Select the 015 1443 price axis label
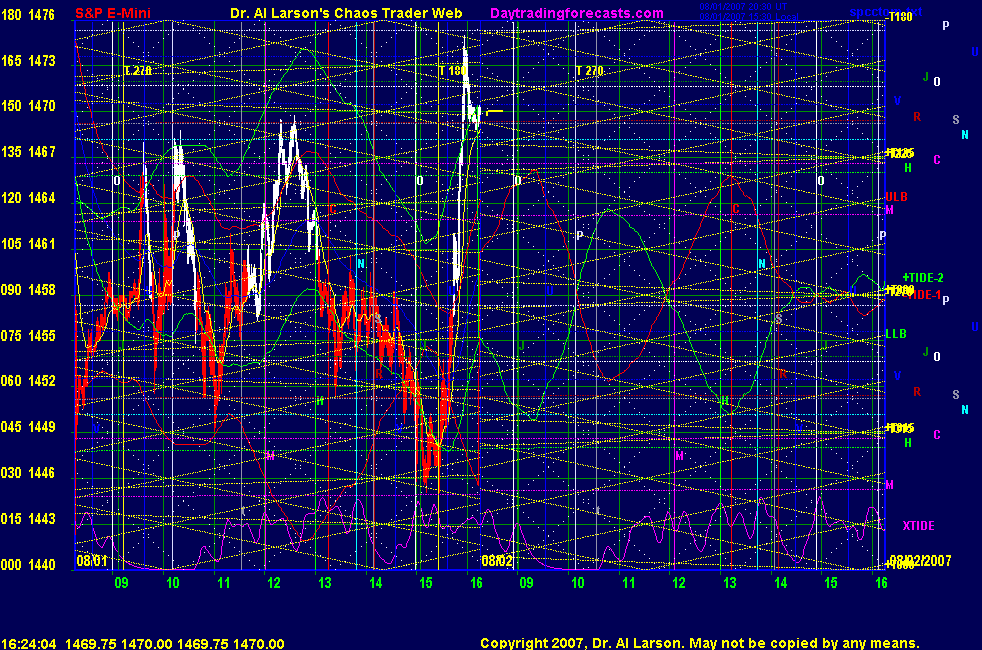The image size is (982, 650). tap(28, 518)
